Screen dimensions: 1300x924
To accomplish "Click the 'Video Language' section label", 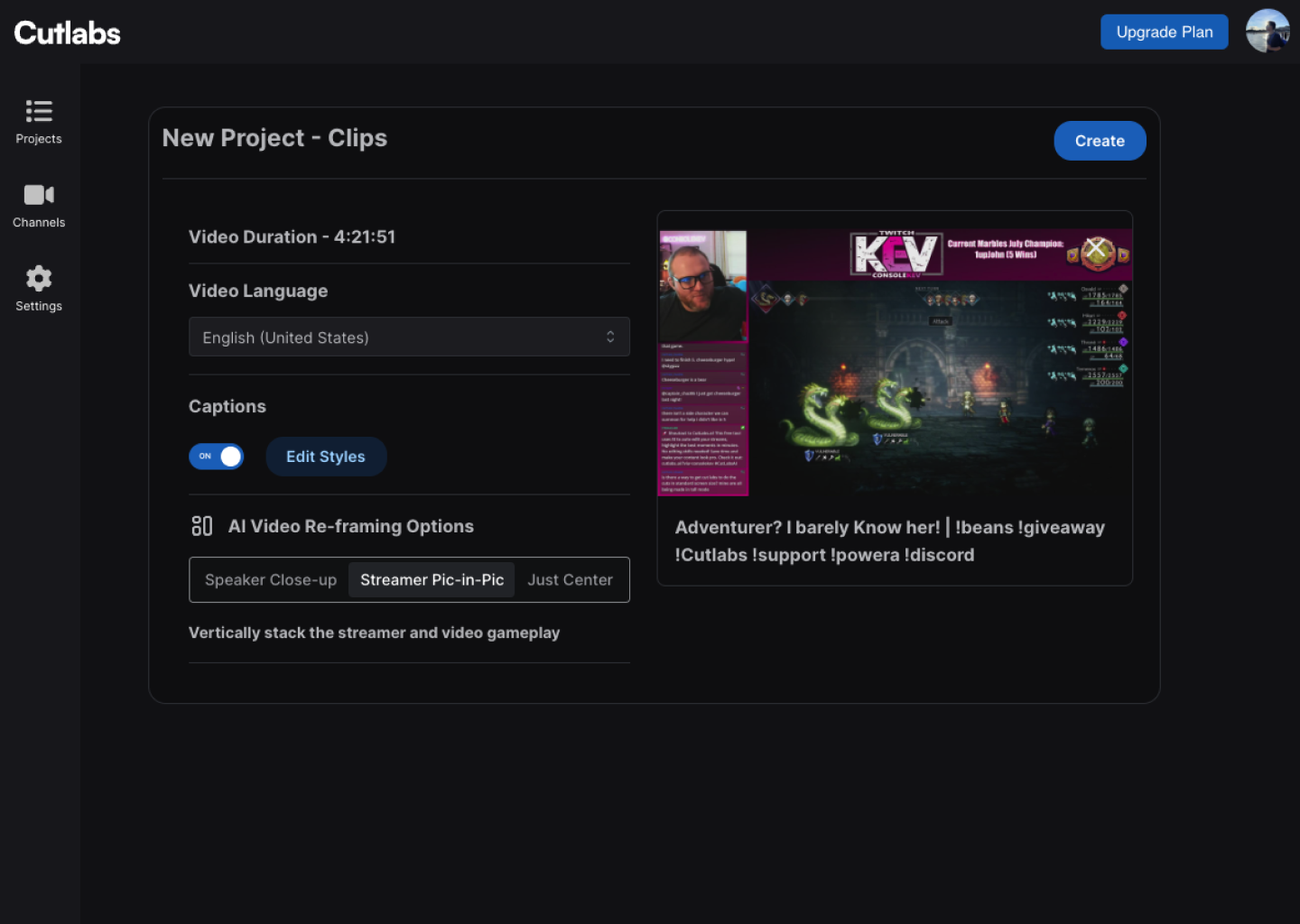I will (x=258, y=291).
